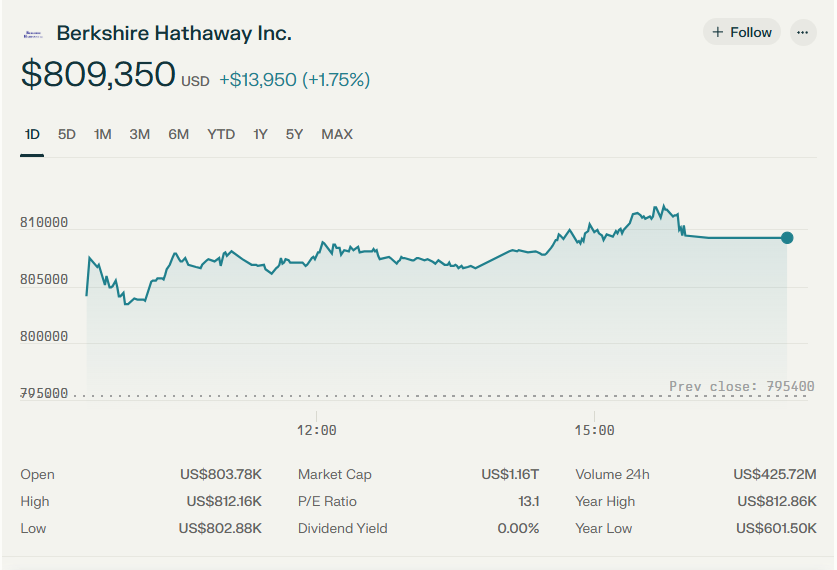This screenshot has width=837, height=570.
Task: Switch to the 5D time range
Action: point(67,134)
